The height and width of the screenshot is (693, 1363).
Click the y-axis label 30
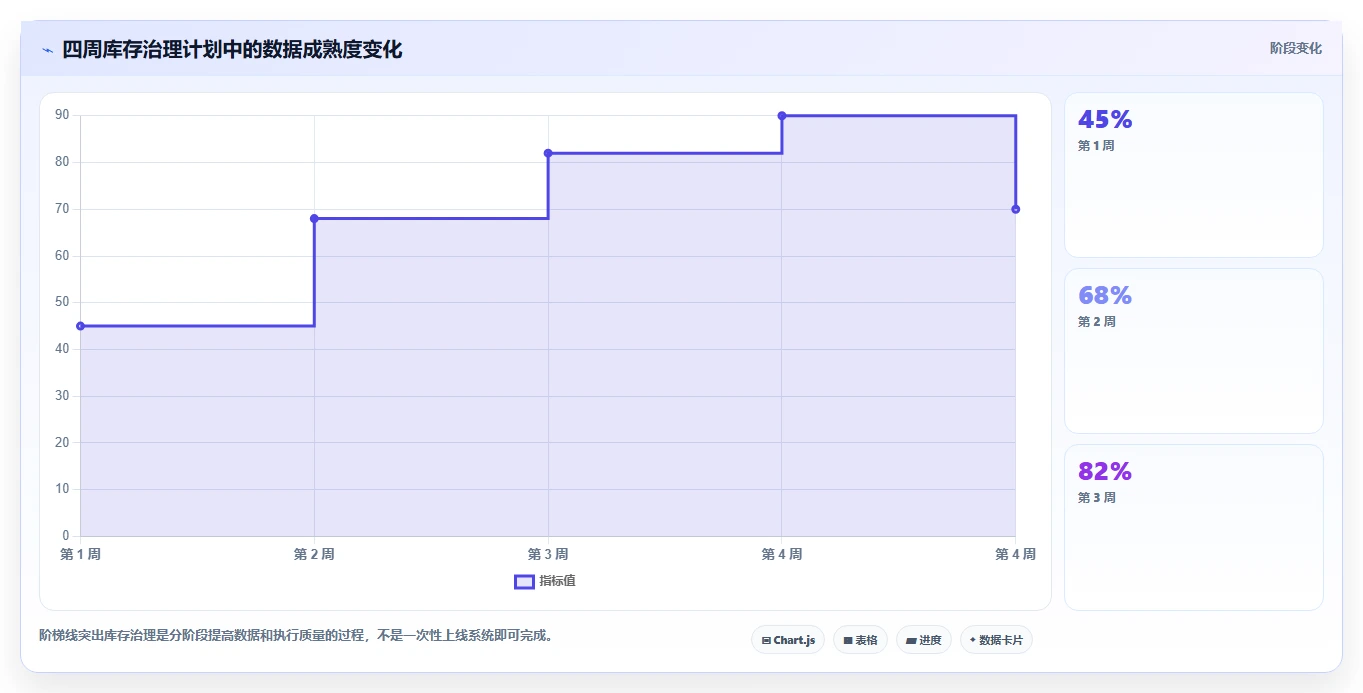(x=62, y=396)
